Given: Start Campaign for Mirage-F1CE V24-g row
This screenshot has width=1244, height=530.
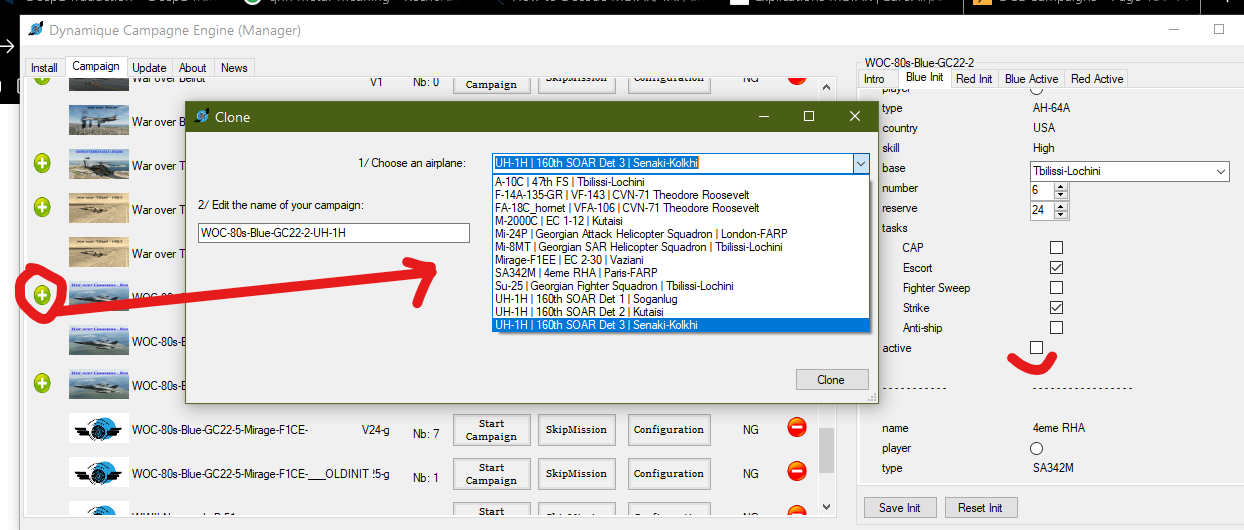Looking at the screenshot, I should pos(491,430).
